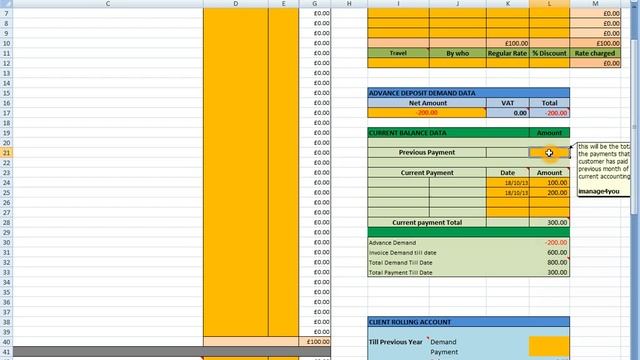Select column header L

click(x=549, y=4)
